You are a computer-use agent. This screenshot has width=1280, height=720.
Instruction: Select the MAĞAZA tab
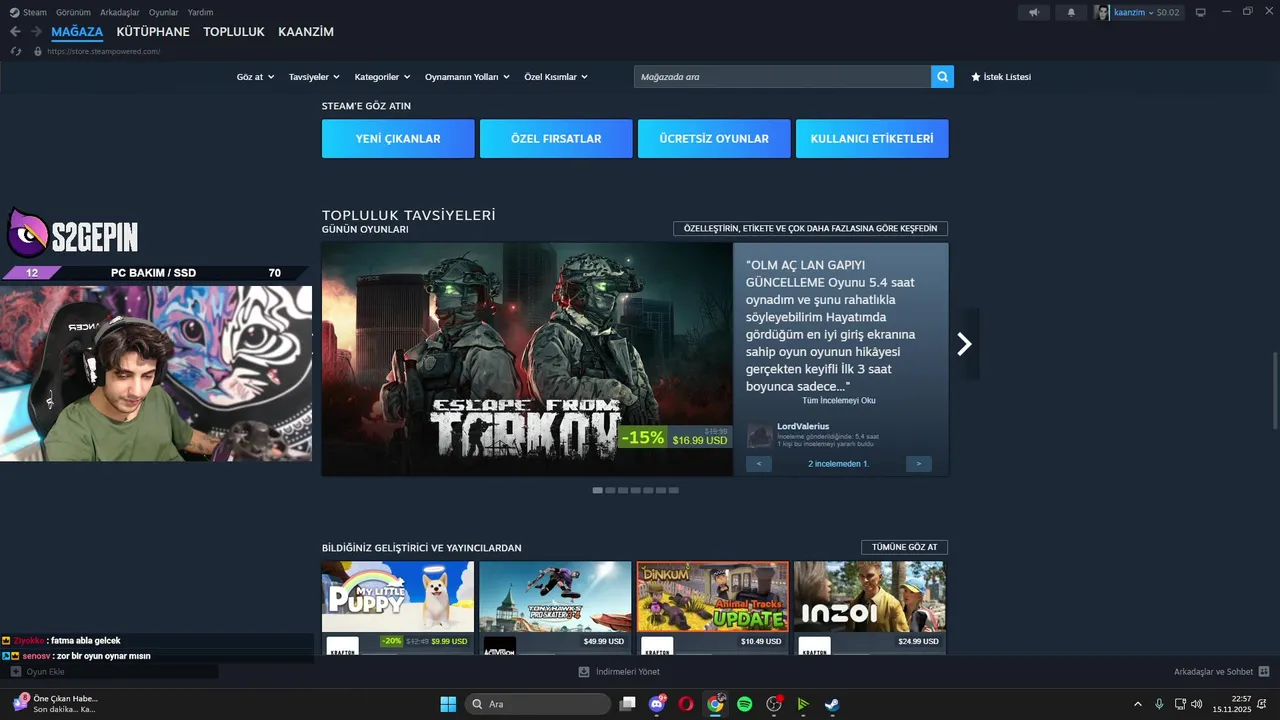(x=77, y=32)
